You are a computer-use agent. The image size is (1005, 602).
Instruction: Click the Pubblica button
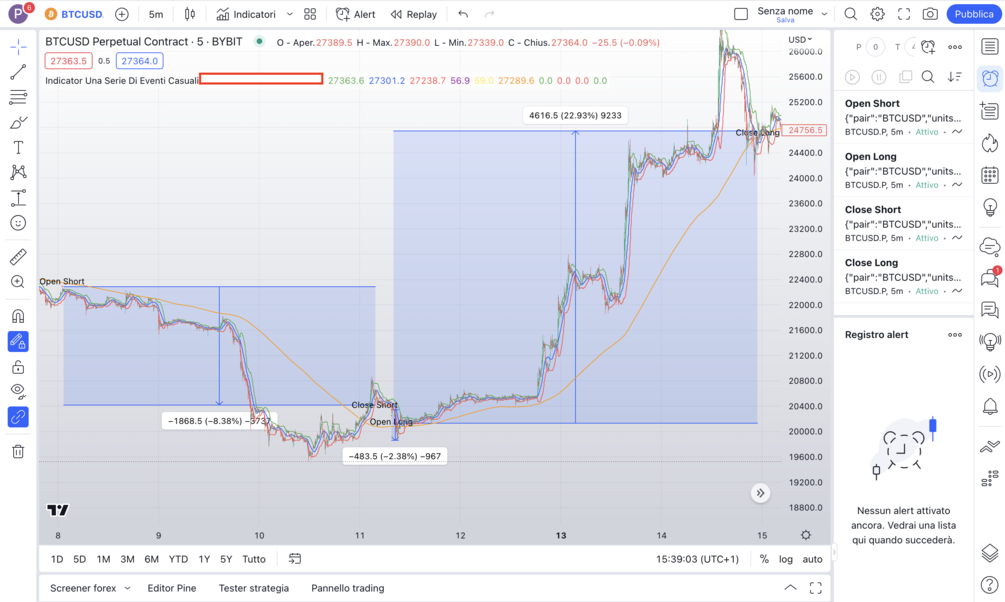pos(974,14)
